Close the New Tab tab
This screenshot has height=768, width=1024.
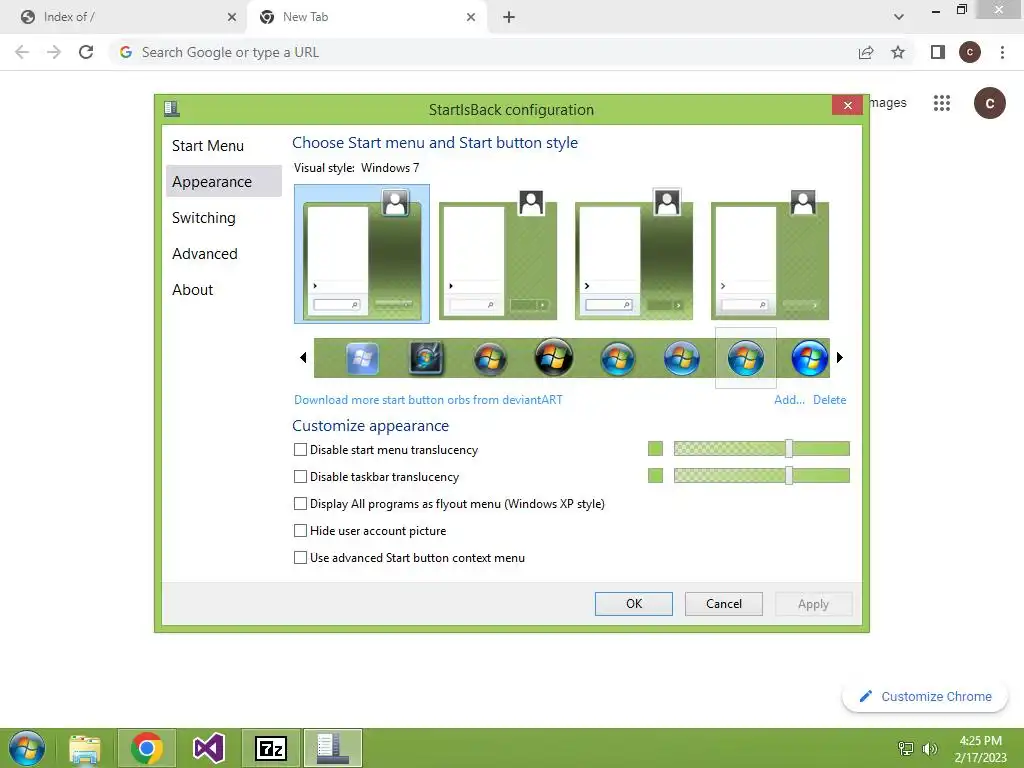pyautogui.click(x=471, y=17)
